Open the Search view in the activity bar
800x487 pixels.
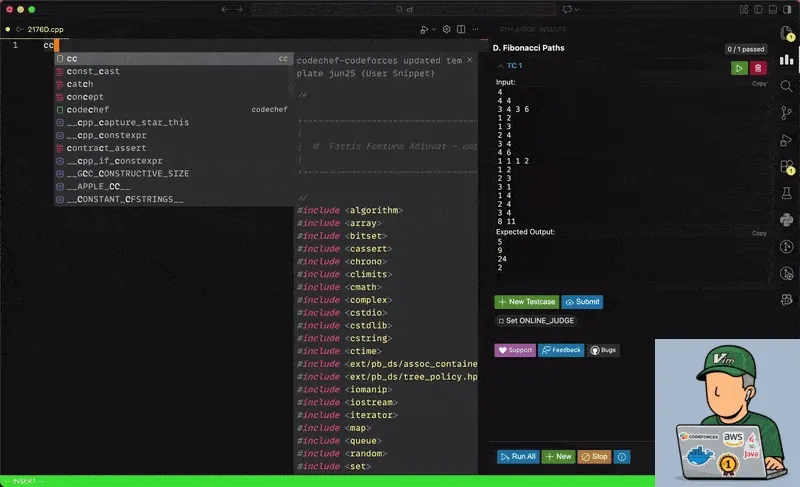tap(786, 86)
